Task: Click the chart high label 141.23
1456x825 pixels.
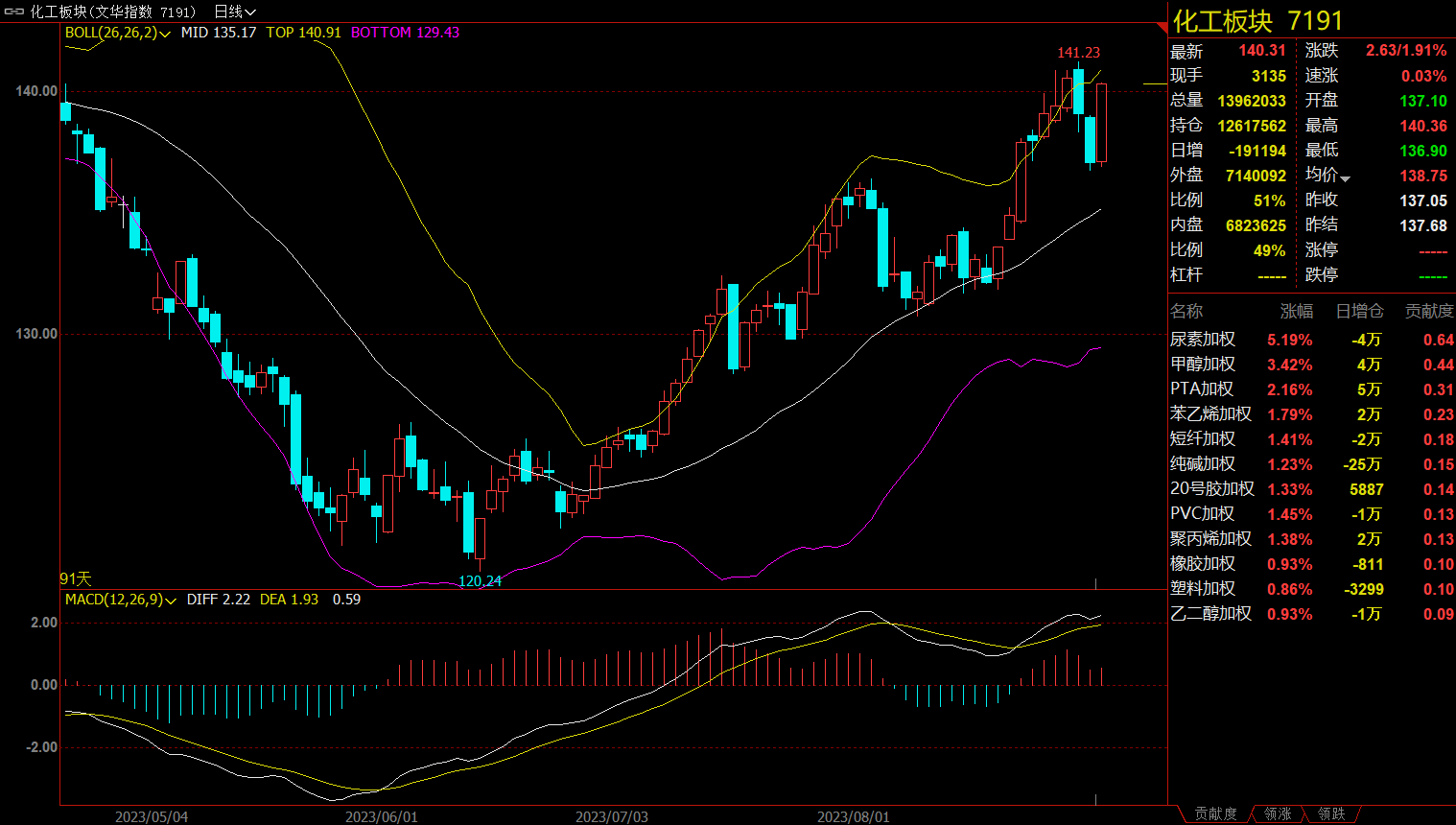Action: pos(1078,53)
